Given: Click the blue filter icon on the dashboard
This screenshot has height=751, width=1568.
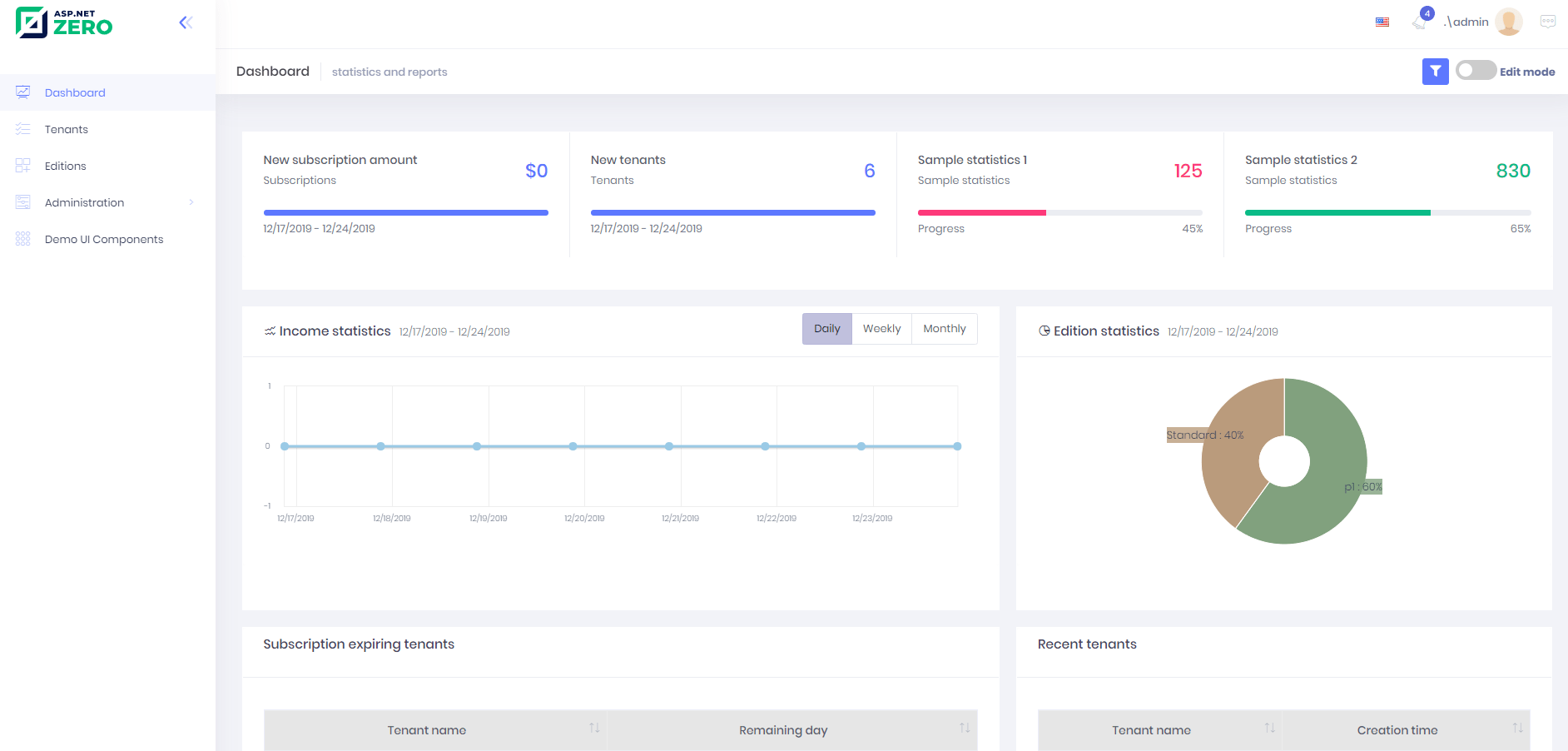Looking at the screenshot, I should click(1435, 72).
